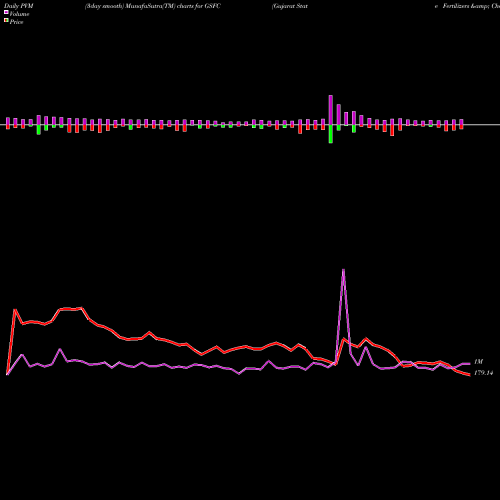Click the peak of the purple volume line

click(x=343, y=269)
